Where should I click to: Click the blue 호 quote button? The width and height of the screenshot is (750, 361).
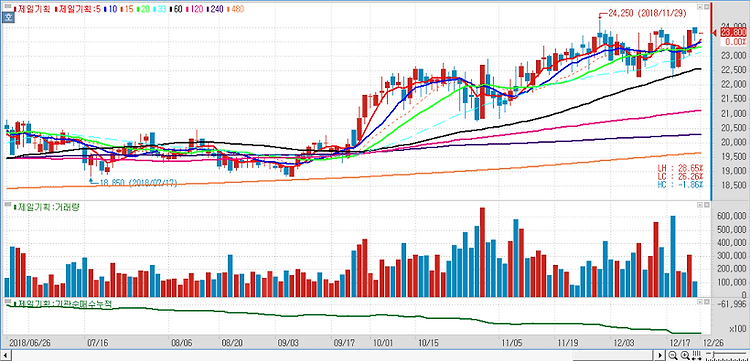click(8, 18)
